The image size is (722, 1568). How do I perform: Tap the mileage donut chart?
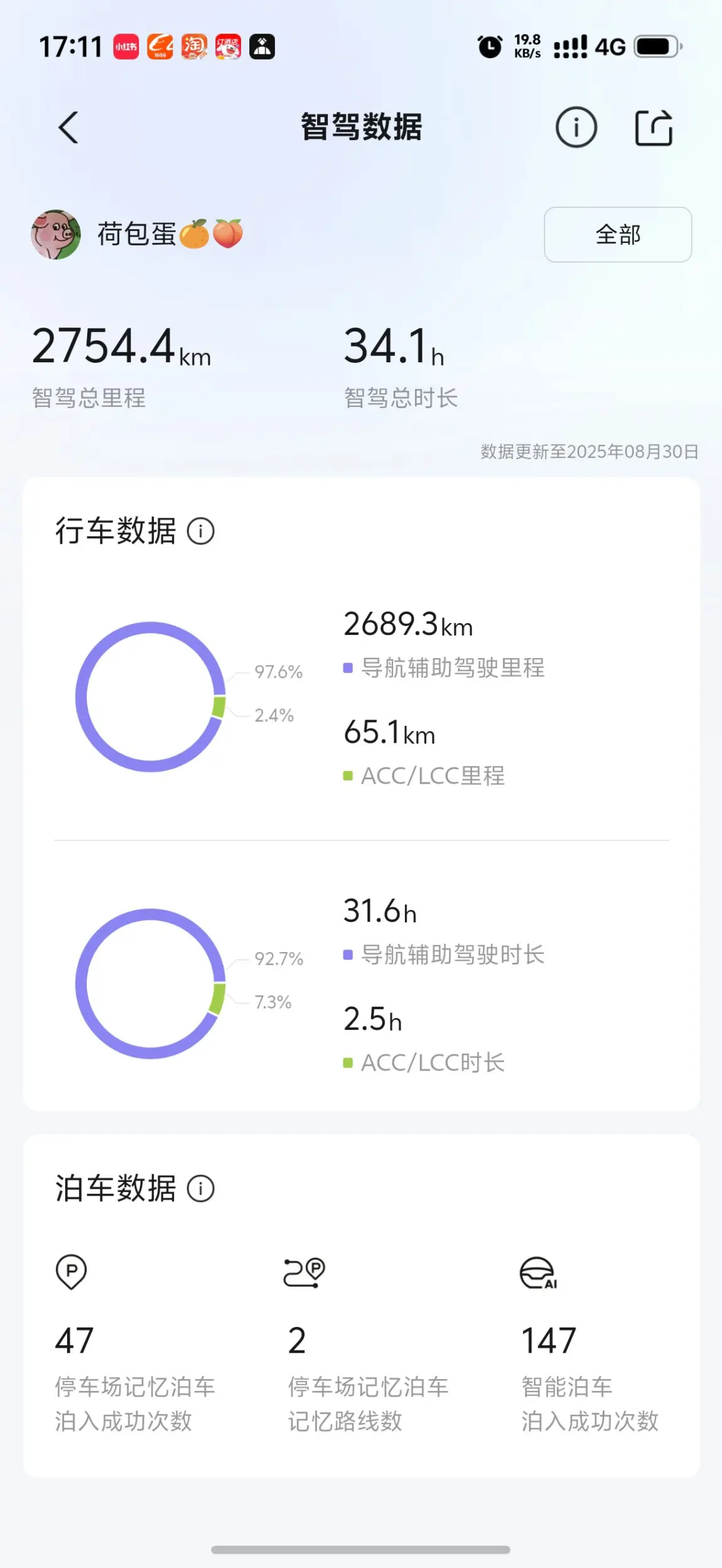(x=151, y=696)
